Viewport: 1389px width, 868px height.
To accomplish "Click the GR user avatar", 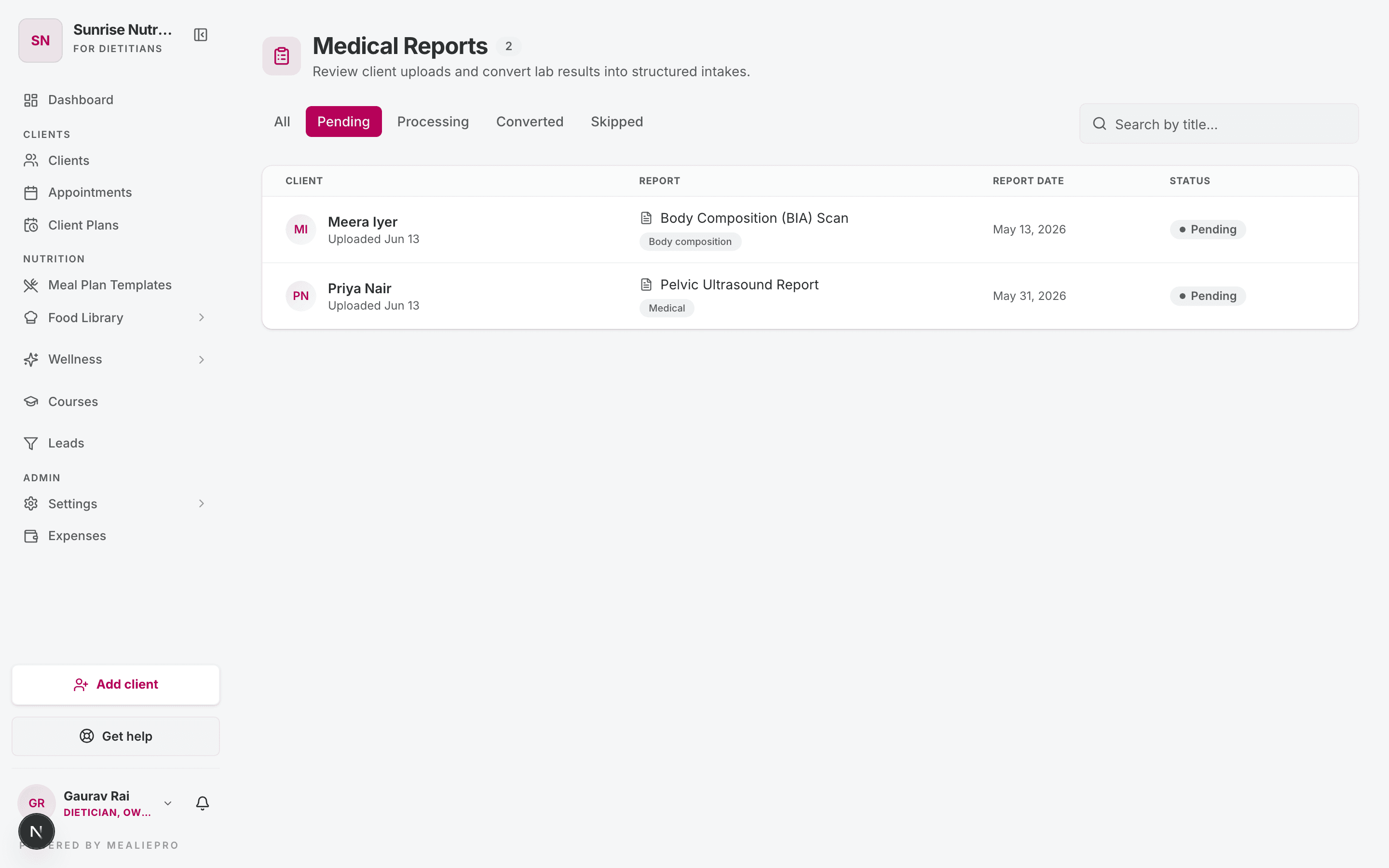I will tap(37, 803).
